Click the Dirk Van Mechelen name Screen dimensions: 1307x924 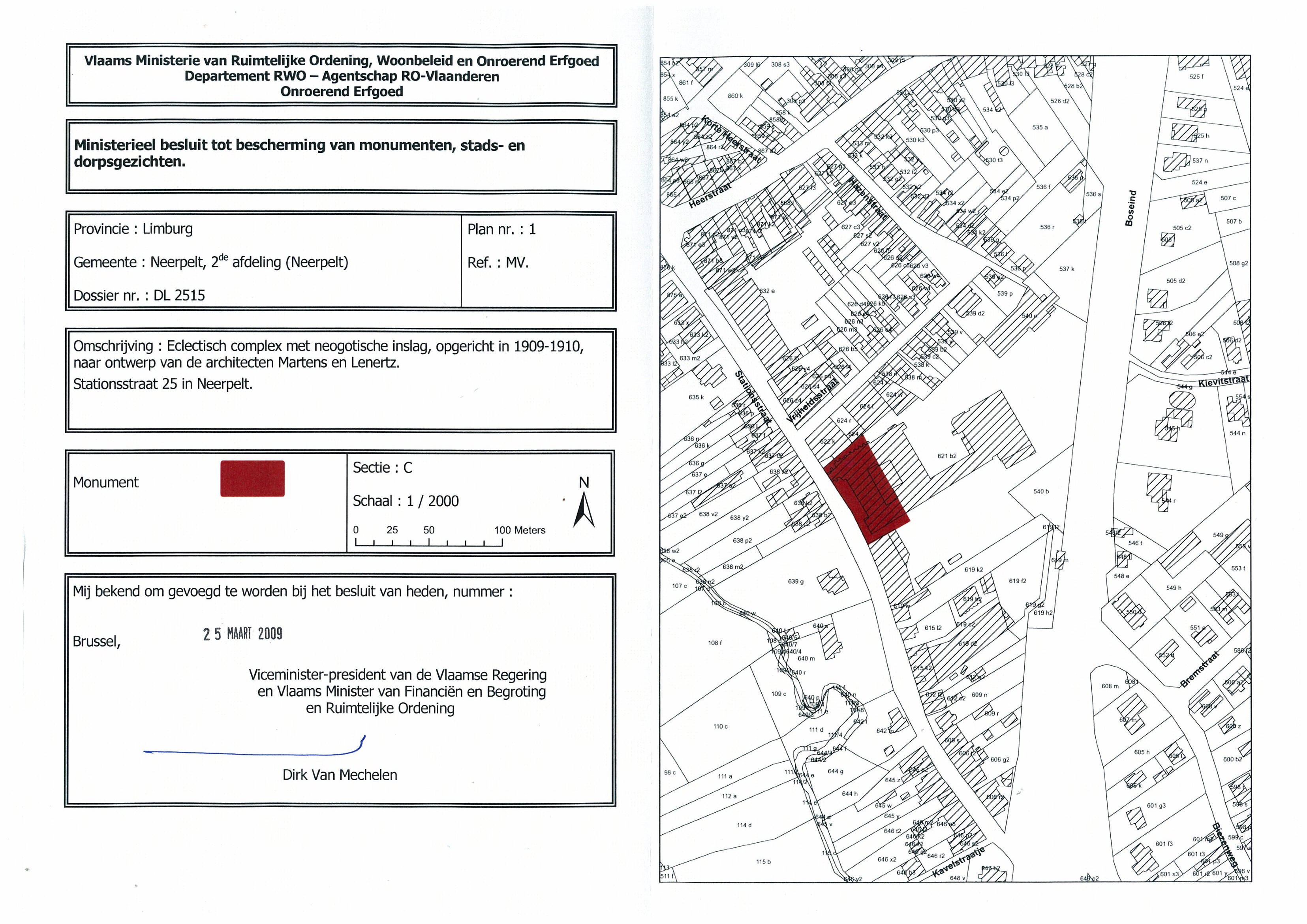pyautogui.click(x=340, y=775)
